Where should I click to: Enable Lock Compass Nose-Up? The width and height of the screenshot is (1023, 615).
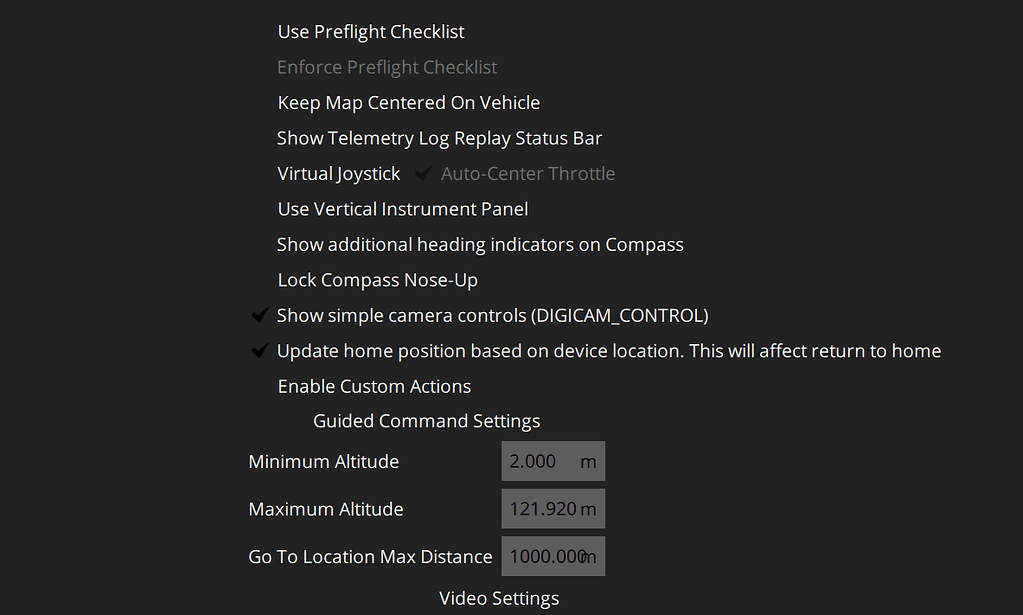377,279
